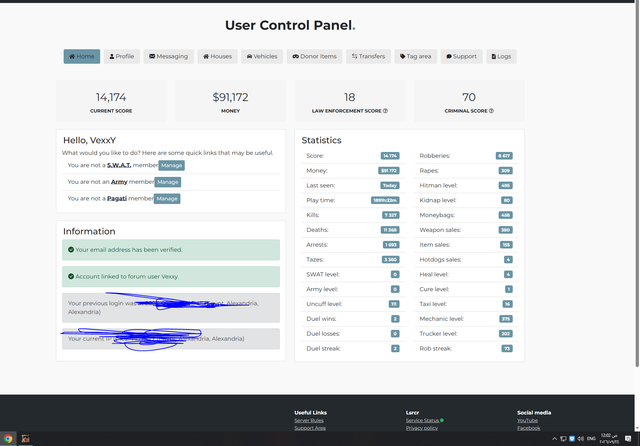640x446 pixels.
Task: Click the help icon beside Law Enforcement Score
Action: [385, 111]
